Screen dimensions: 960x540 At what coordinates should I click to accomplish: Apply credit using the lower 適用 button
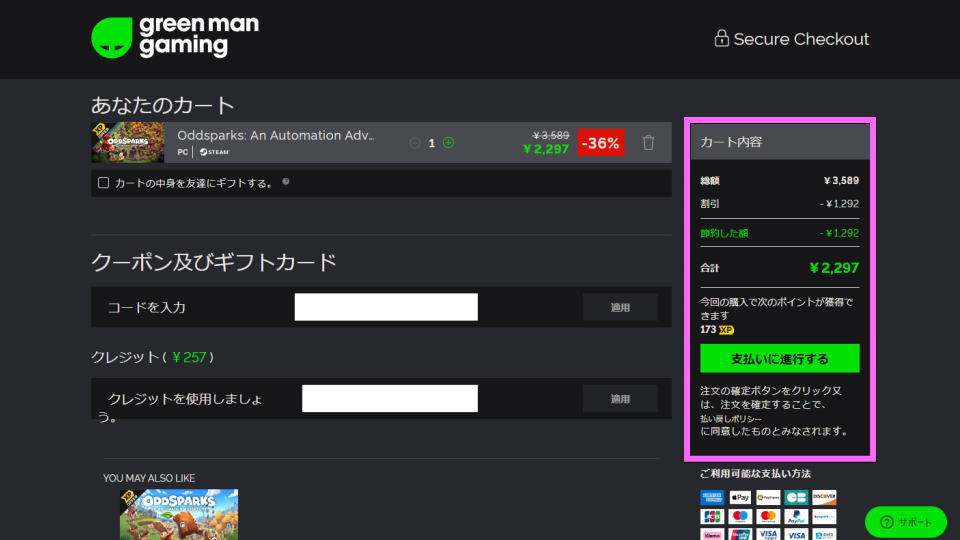point(620,399)
